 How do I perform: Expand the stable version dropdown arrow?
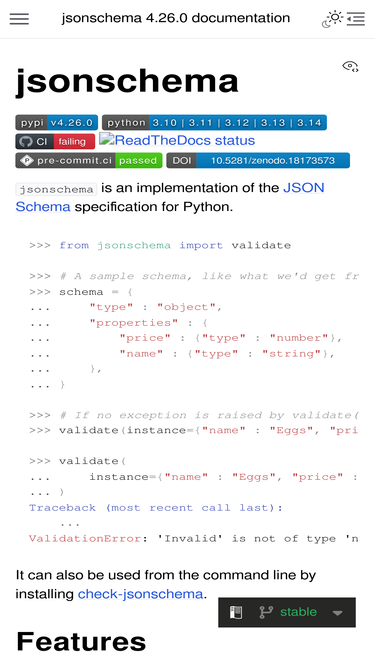337,613
